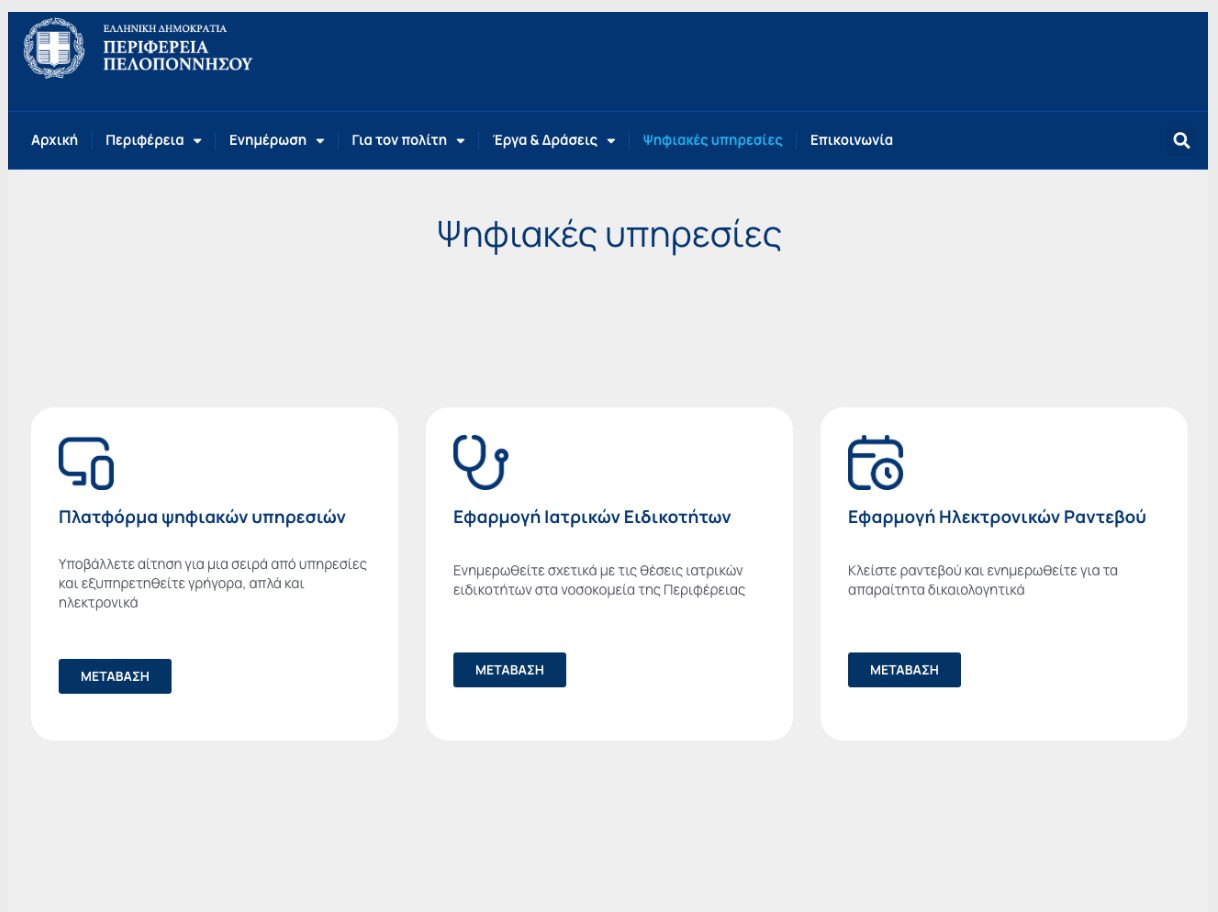
Task: Click the Ψηφιακές υπηρεσίες page heading
Action: [608, 235]
